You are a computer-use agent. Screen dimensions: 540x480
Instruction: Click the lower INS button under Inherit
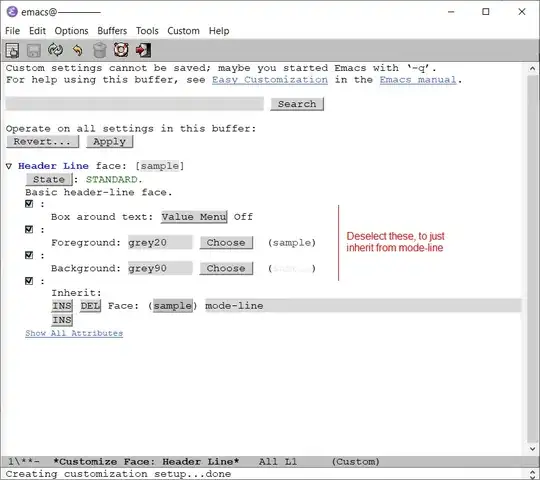(62, 320)
